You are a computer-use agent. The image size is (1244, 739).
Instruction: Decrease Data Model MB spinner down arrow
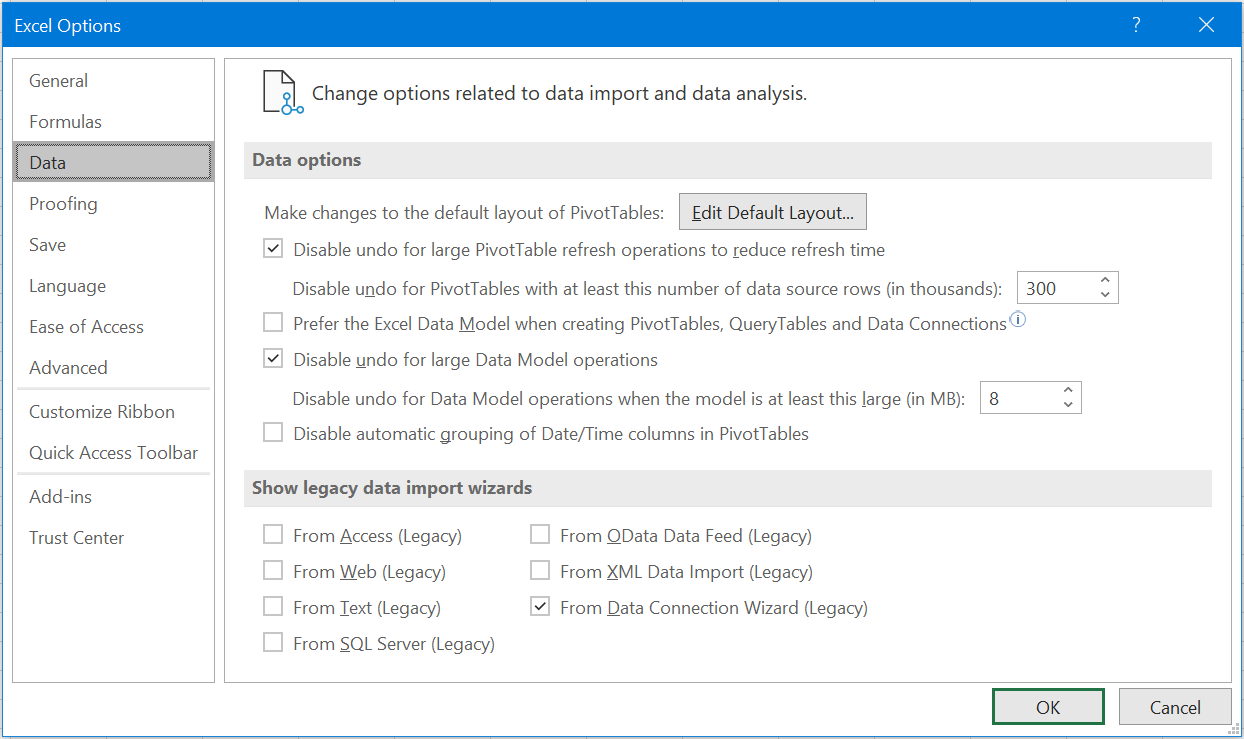[x=1068, y=405]
